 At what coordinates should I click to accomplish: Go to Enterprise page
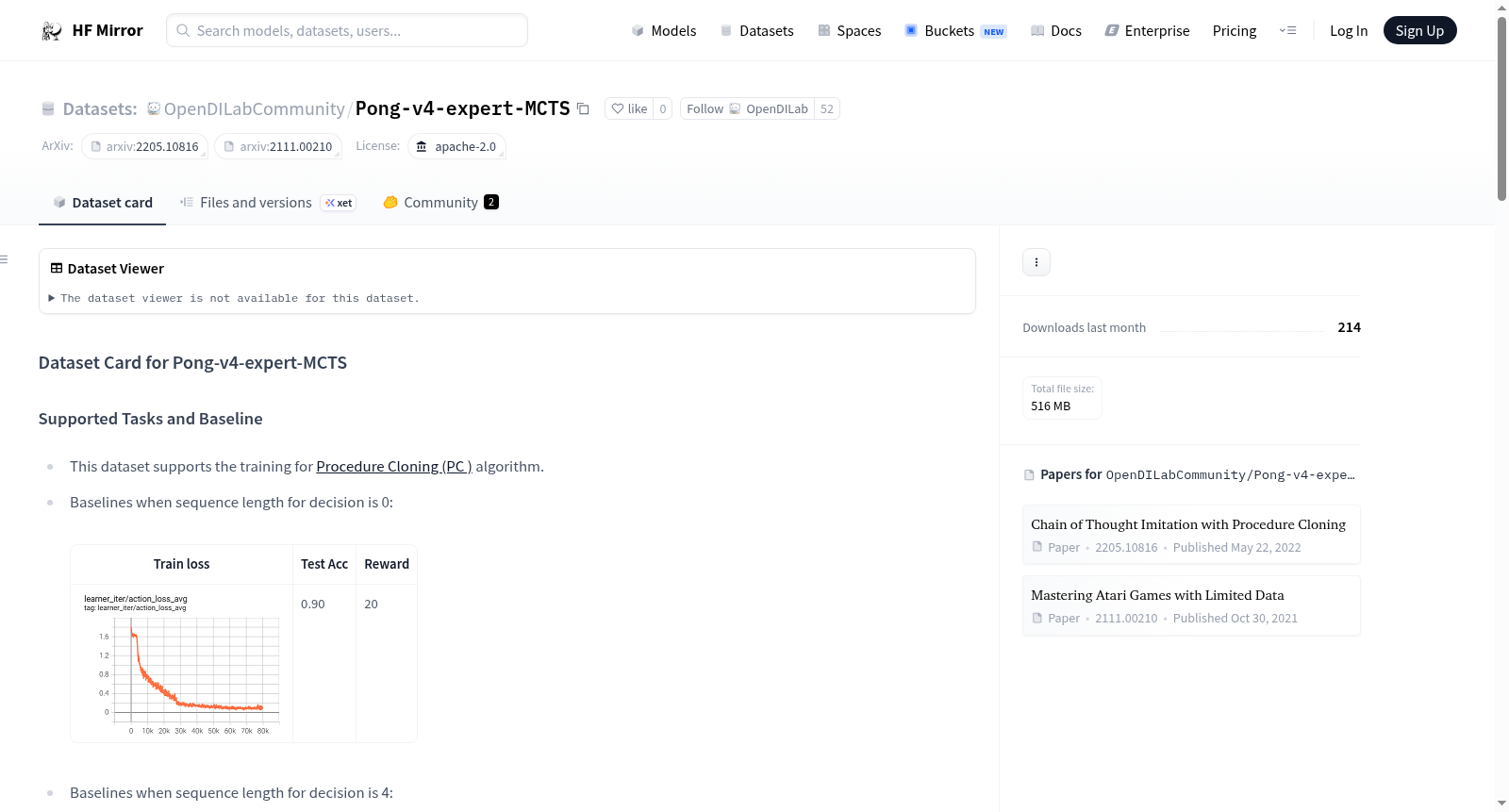pos(1148,31)
